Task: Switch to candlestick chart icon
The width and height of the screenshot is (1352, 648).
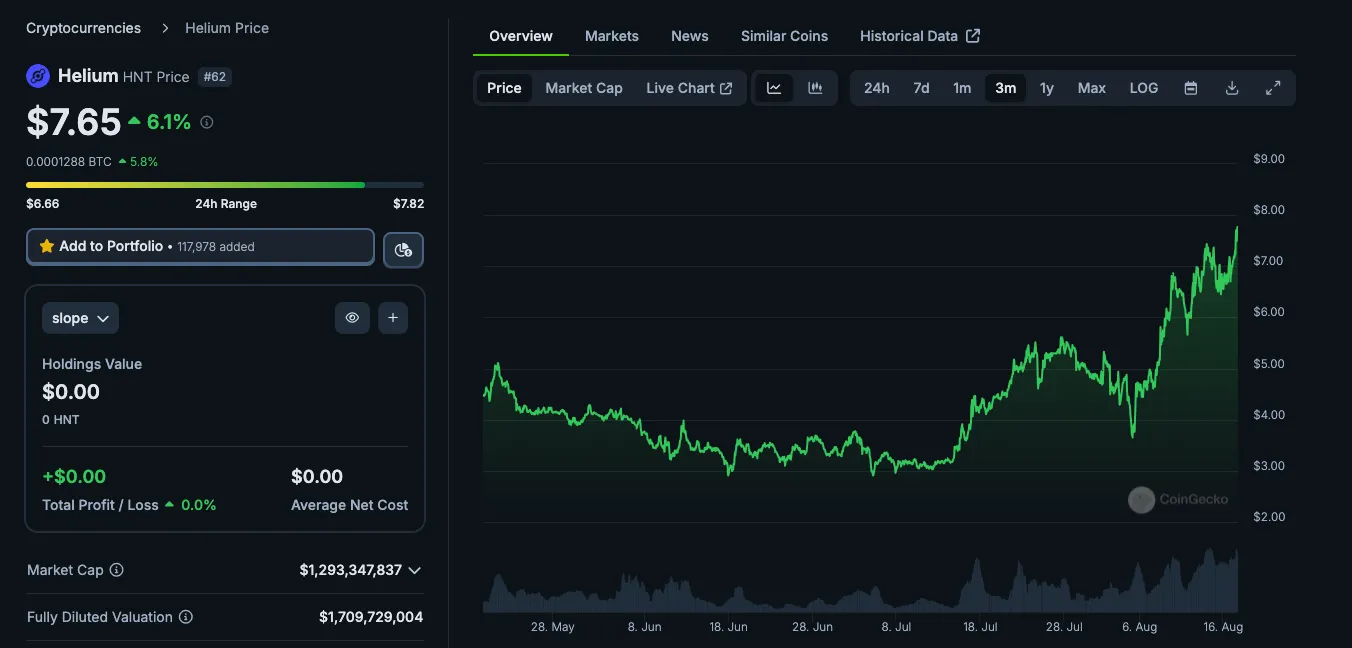Action: [x=816, y=88]
